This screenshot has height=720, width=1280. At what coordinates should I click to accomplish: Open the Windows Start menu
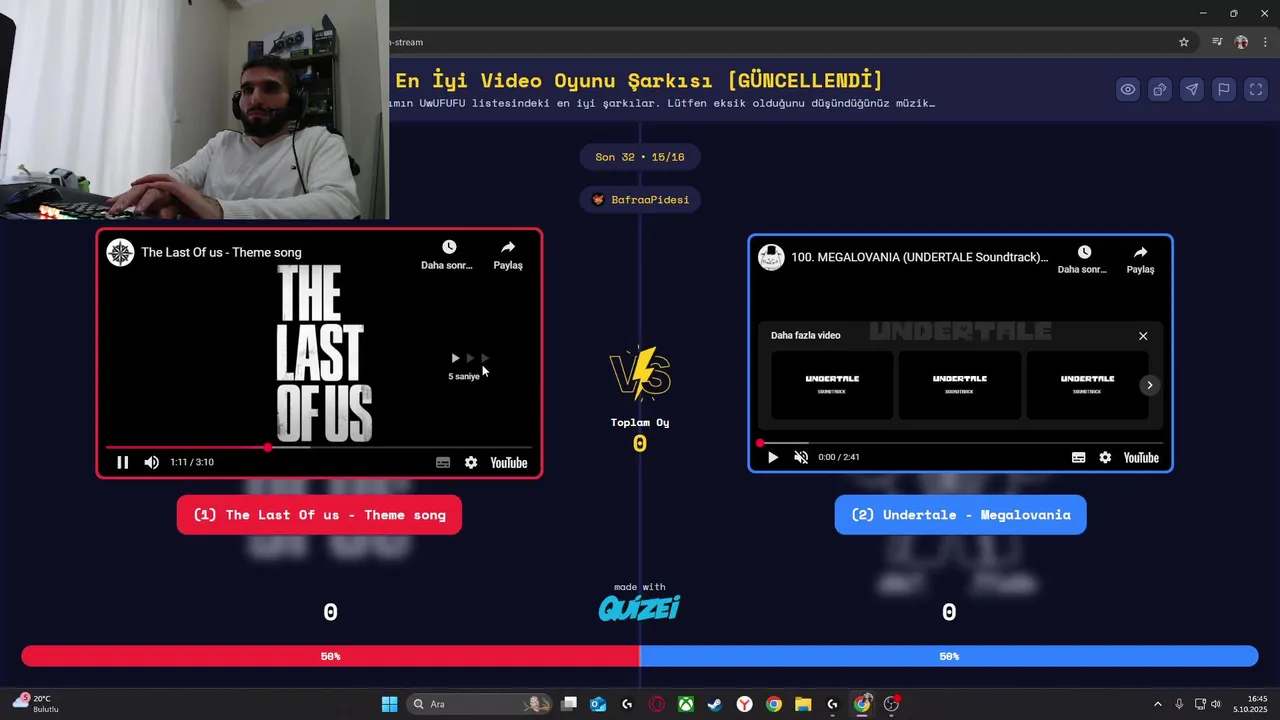point(389,704)
